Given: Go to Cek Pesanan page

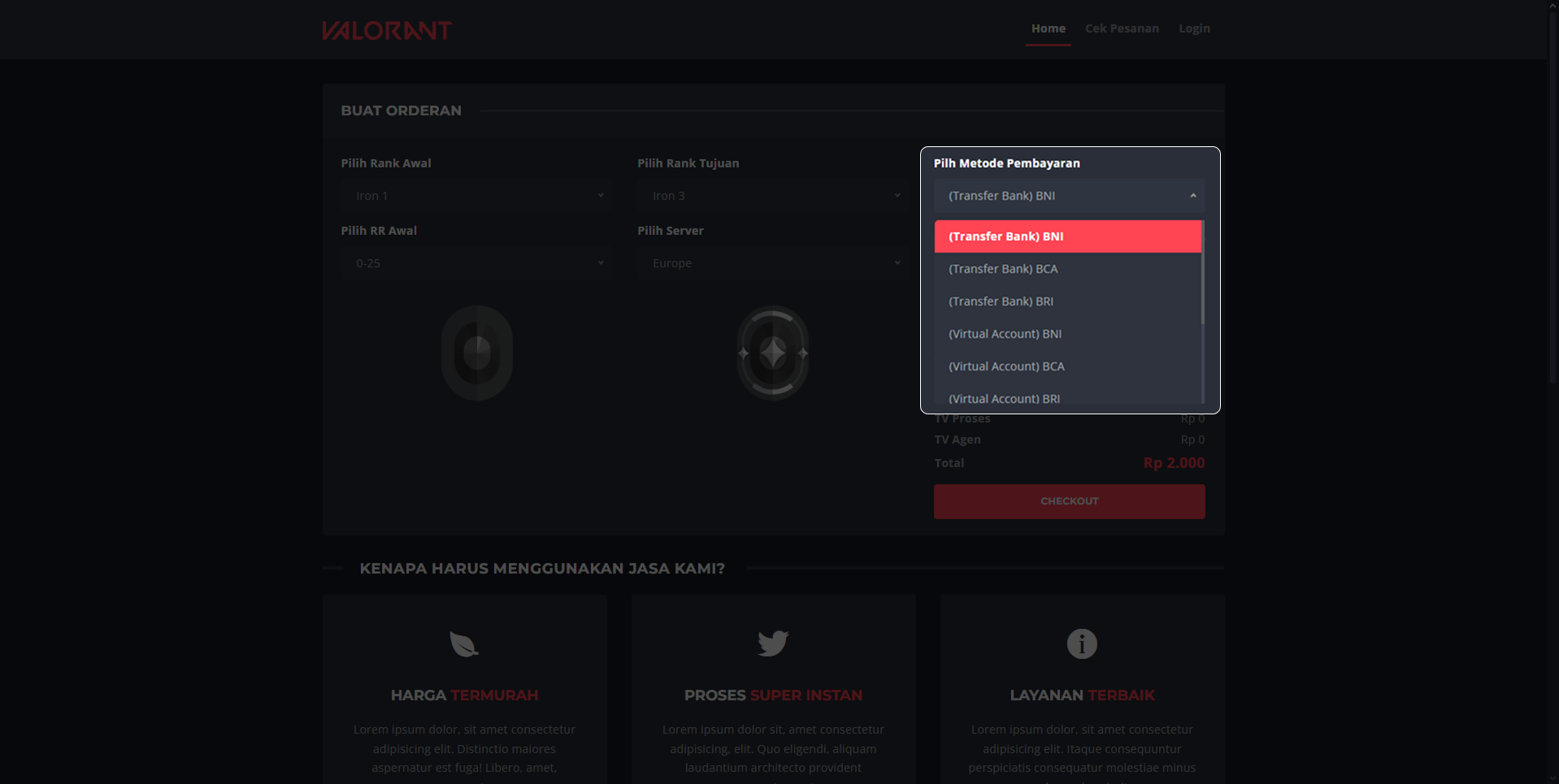Looking at the screenshot, I should point(1122,28).
